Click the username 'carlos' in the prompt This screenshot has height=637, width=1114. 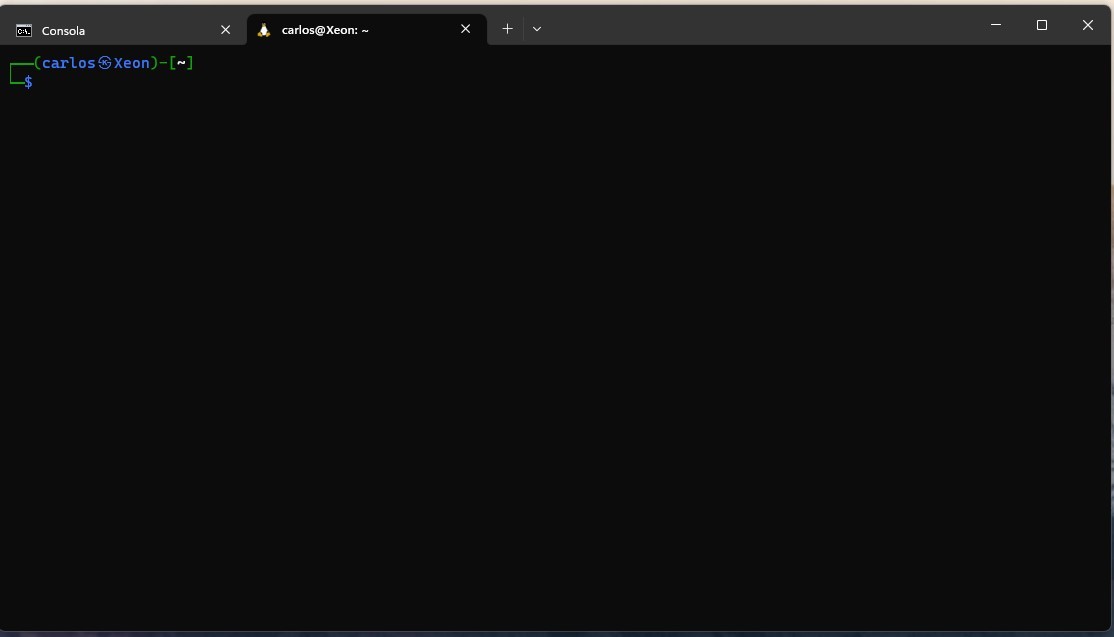tap(69, 63)
